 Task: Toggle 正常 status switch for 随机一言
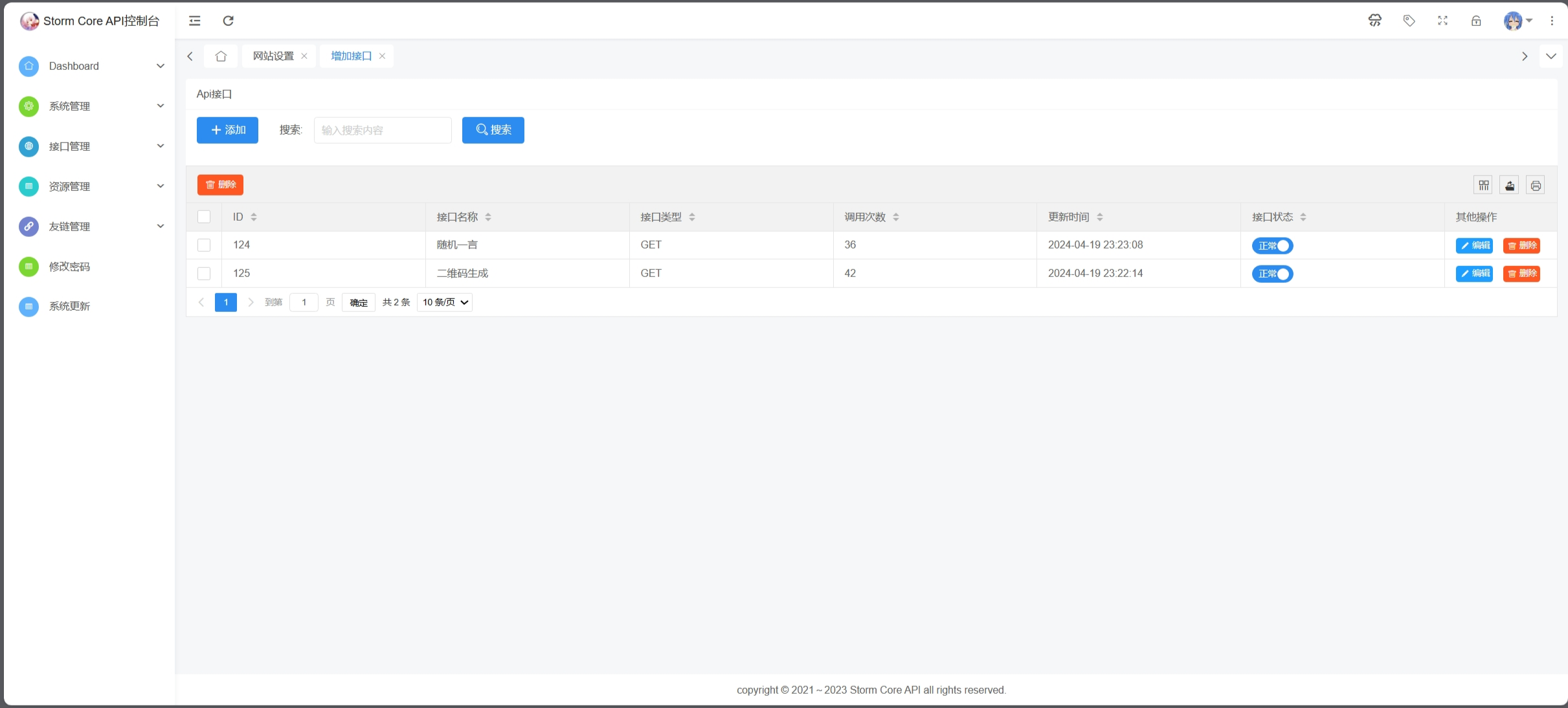[1272, 246]
